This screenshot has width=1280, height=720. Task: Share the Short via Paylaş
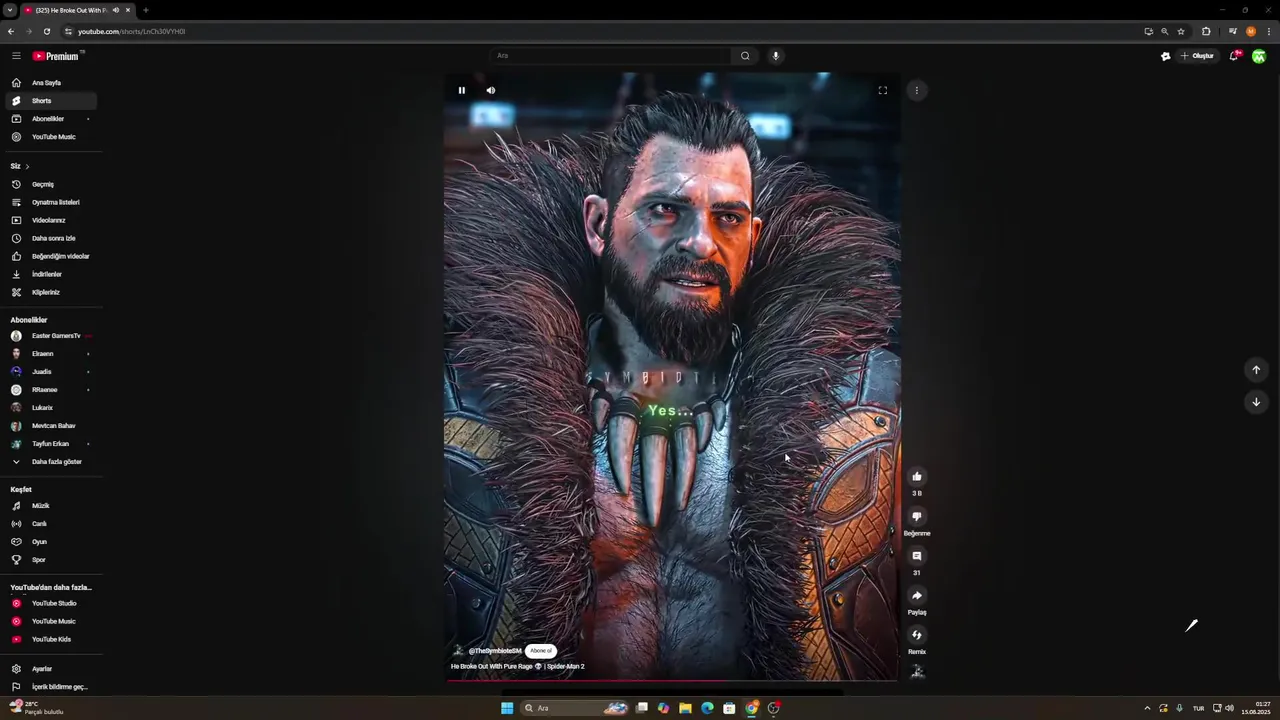[x=917, y=596]
